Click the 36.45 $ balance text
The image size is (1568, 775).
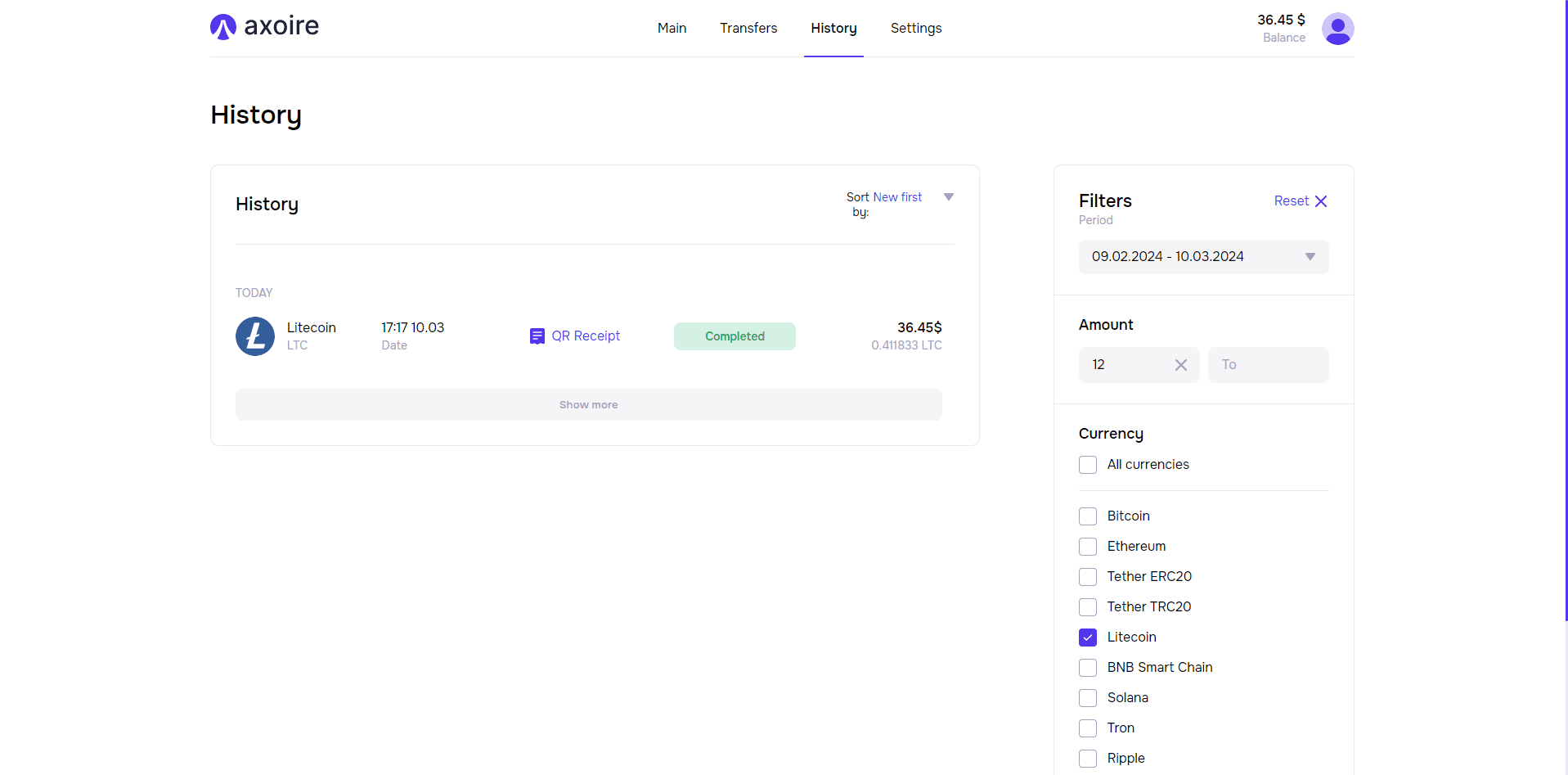tap(1281, 20)
